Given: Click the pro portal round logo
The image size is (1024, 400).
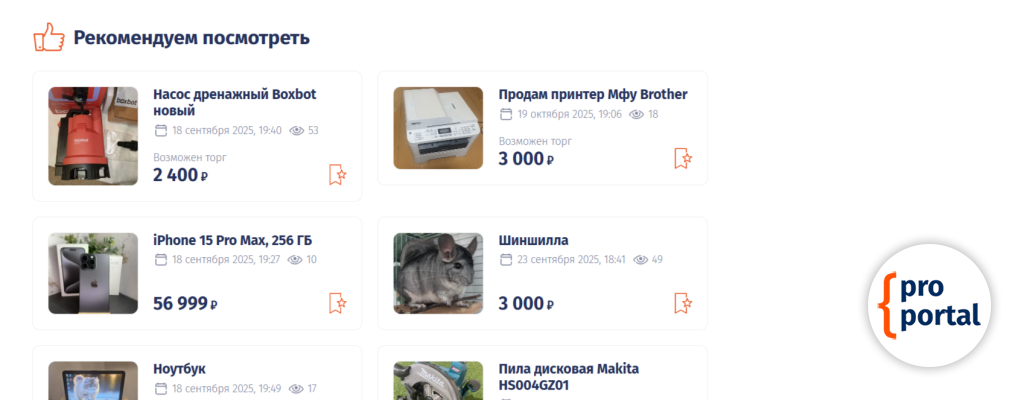Looking at the screenshot, I should pyautogui.click(x=929, y=305).
